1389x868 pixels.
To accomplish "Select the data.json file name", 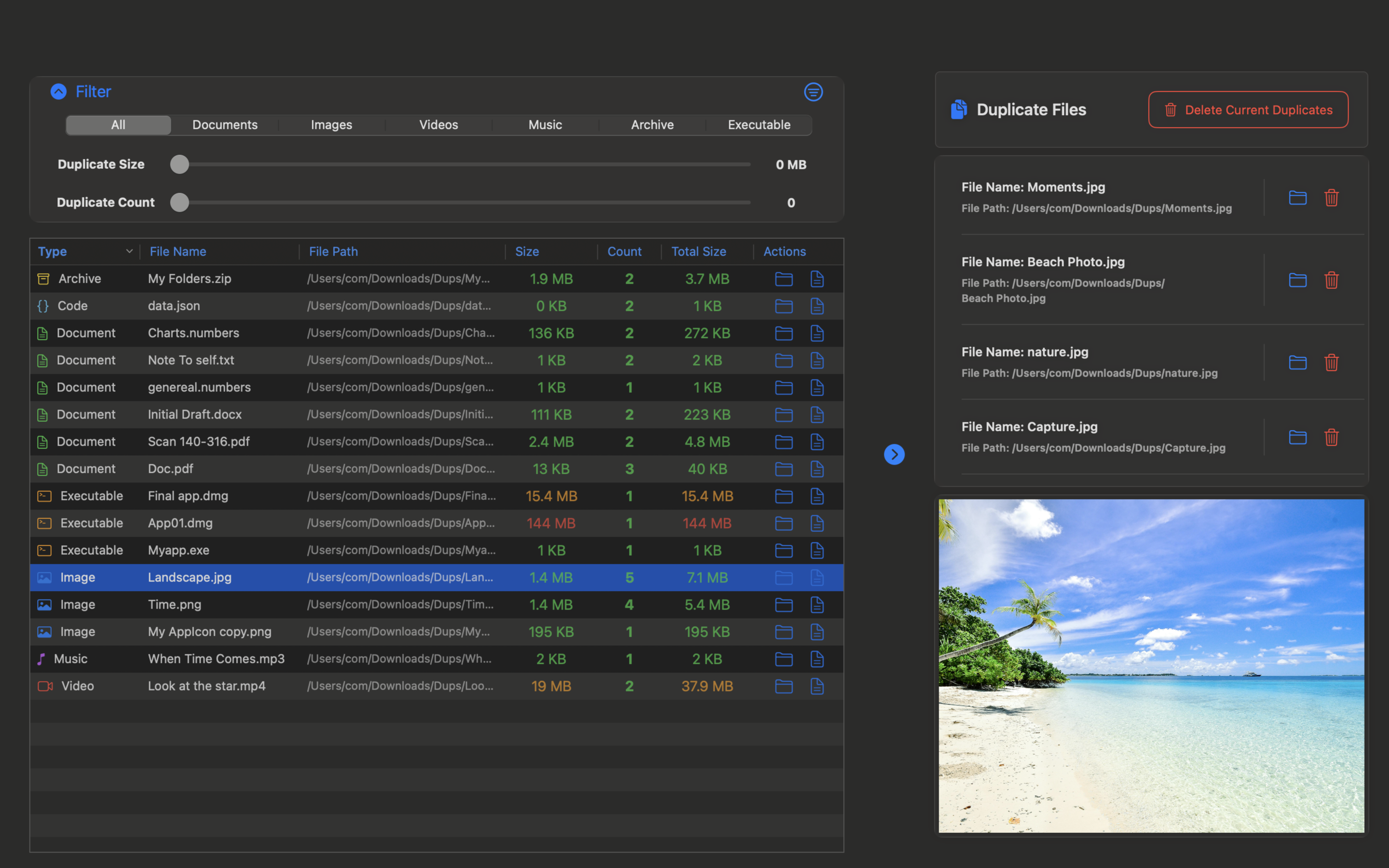I will coord(174,306).
